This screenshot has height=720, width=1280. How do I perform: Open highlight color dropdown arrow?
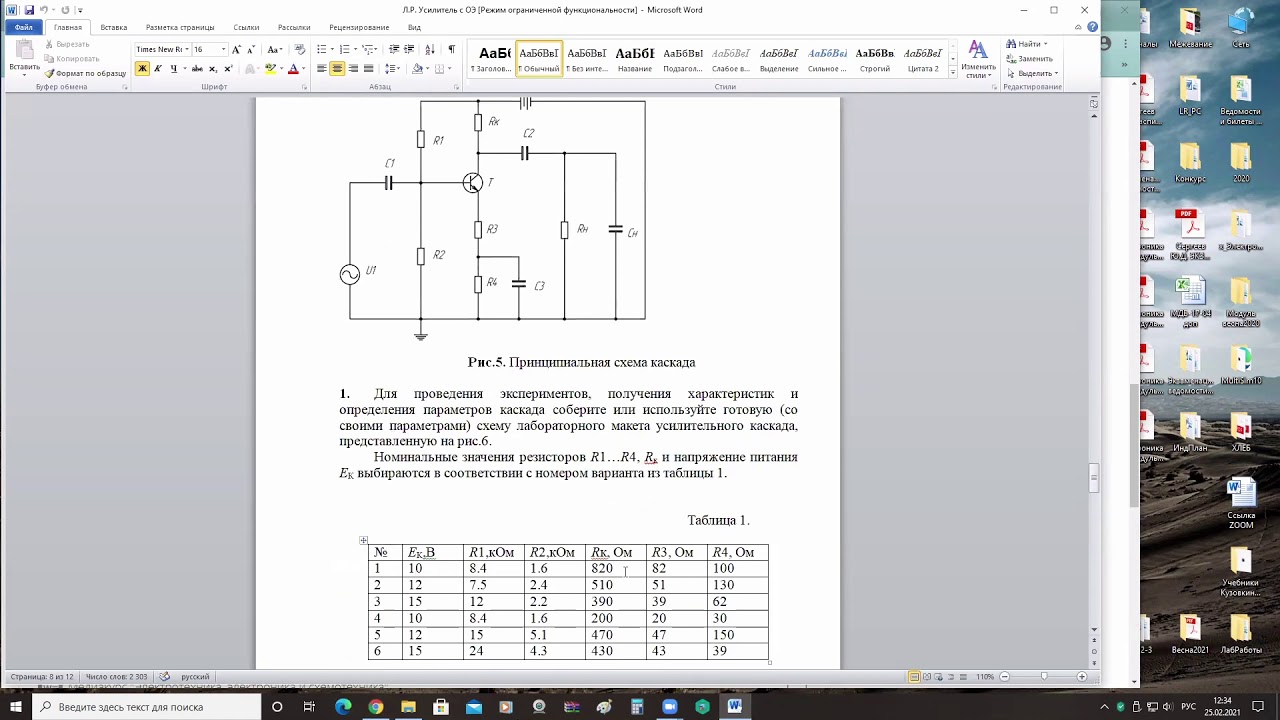coord(281,68)
